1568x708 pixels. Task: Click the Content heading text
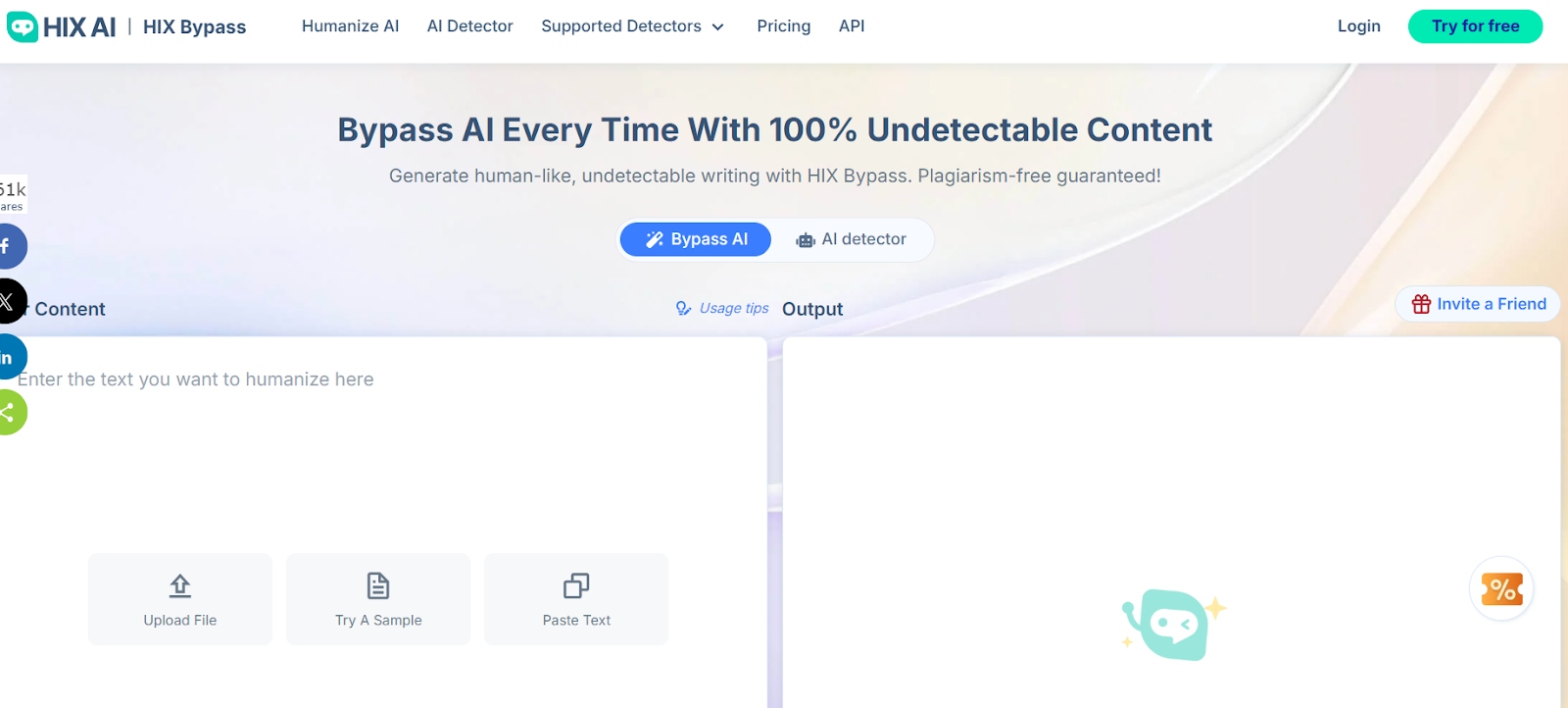point(70,309)
